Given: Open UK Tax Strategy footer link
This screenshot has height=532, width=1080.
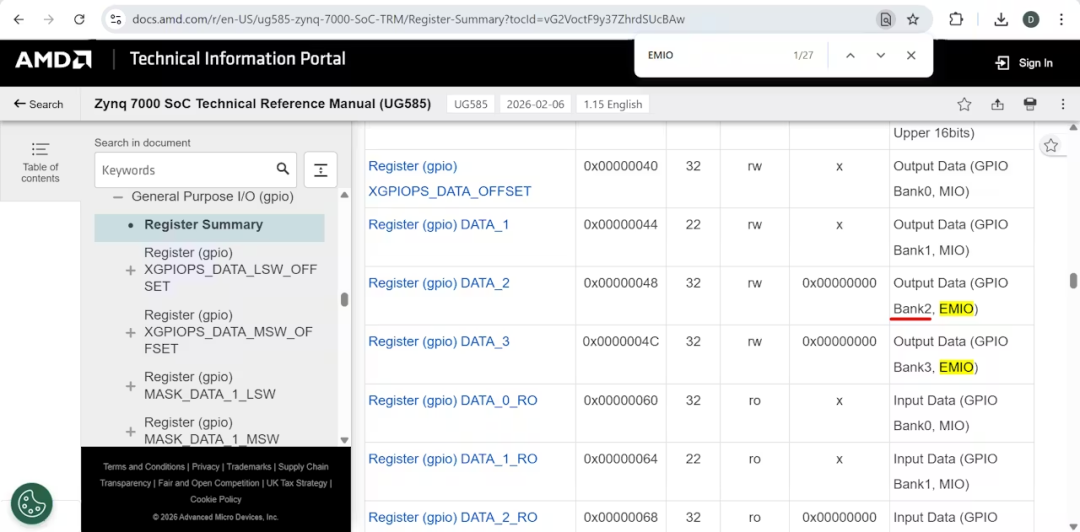Looking at the screenshot, I should point(296,483).
